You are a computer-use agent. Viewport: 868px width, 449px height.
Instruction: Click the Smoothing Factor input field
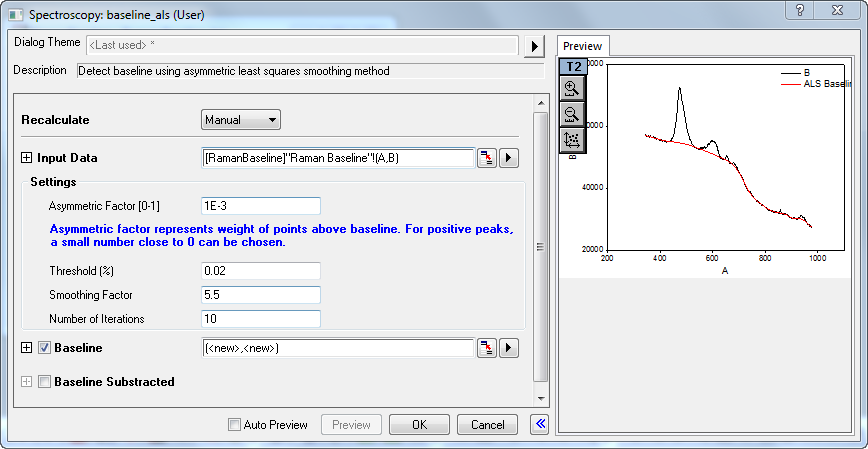(x=260, y=295)
